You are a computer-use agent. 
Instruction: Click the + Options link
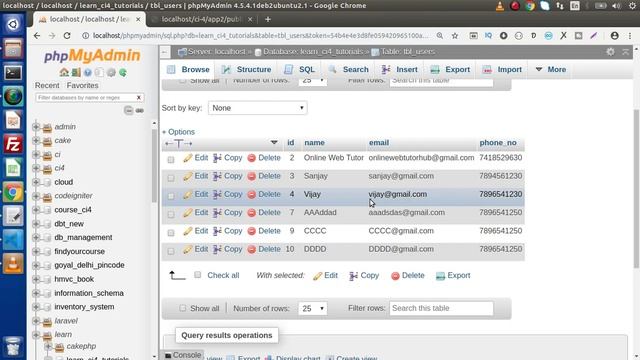(x=178, y=132)
